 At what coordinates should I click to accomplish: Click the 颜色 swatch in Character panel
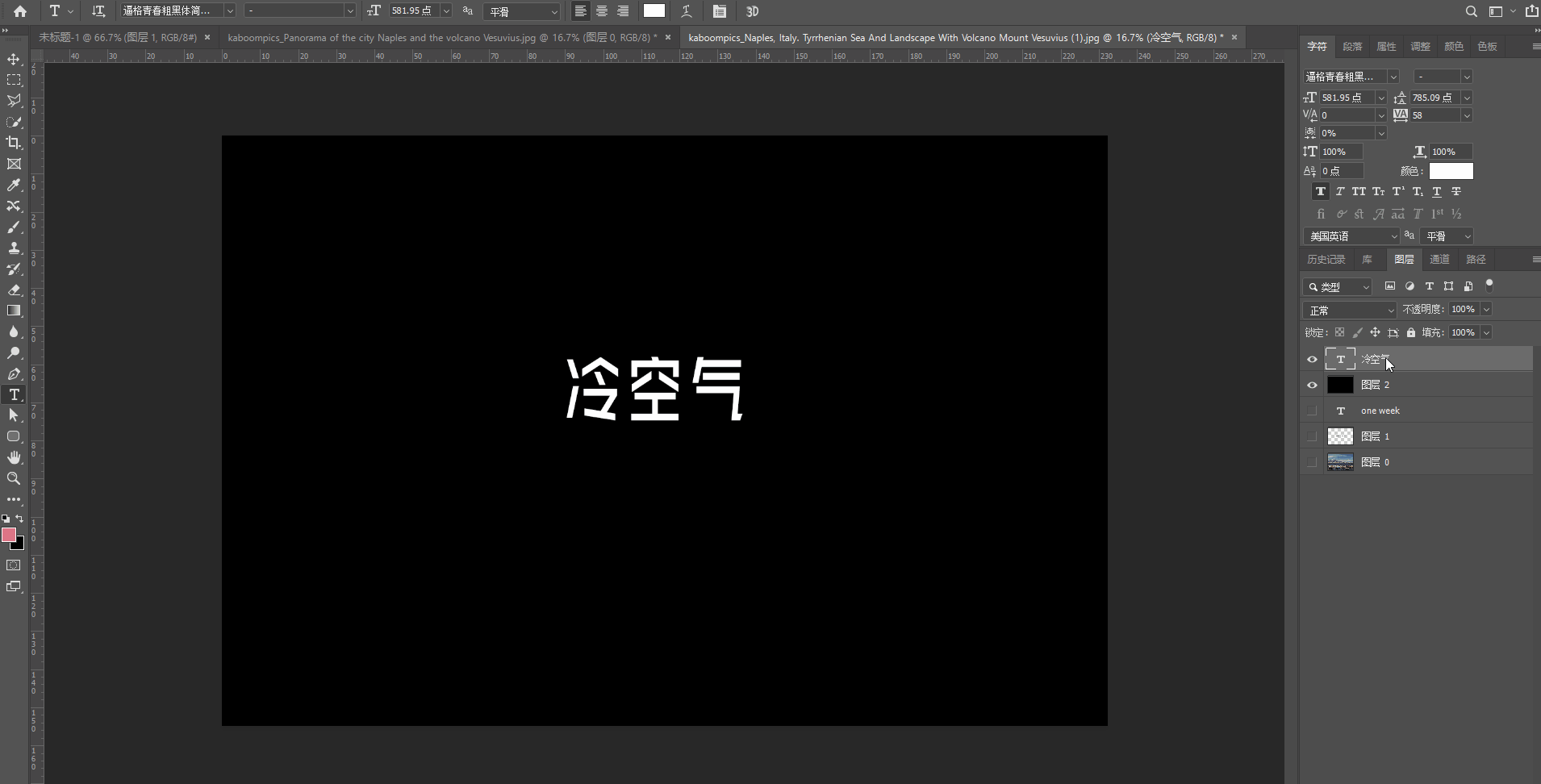(1451, 171)
